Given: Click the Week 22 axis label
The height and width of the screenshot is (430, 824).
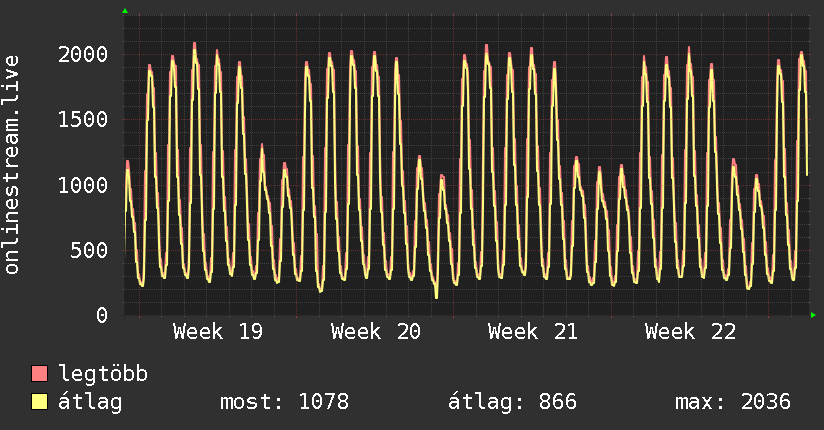Looking at the screenshot, I should point(691,332).
